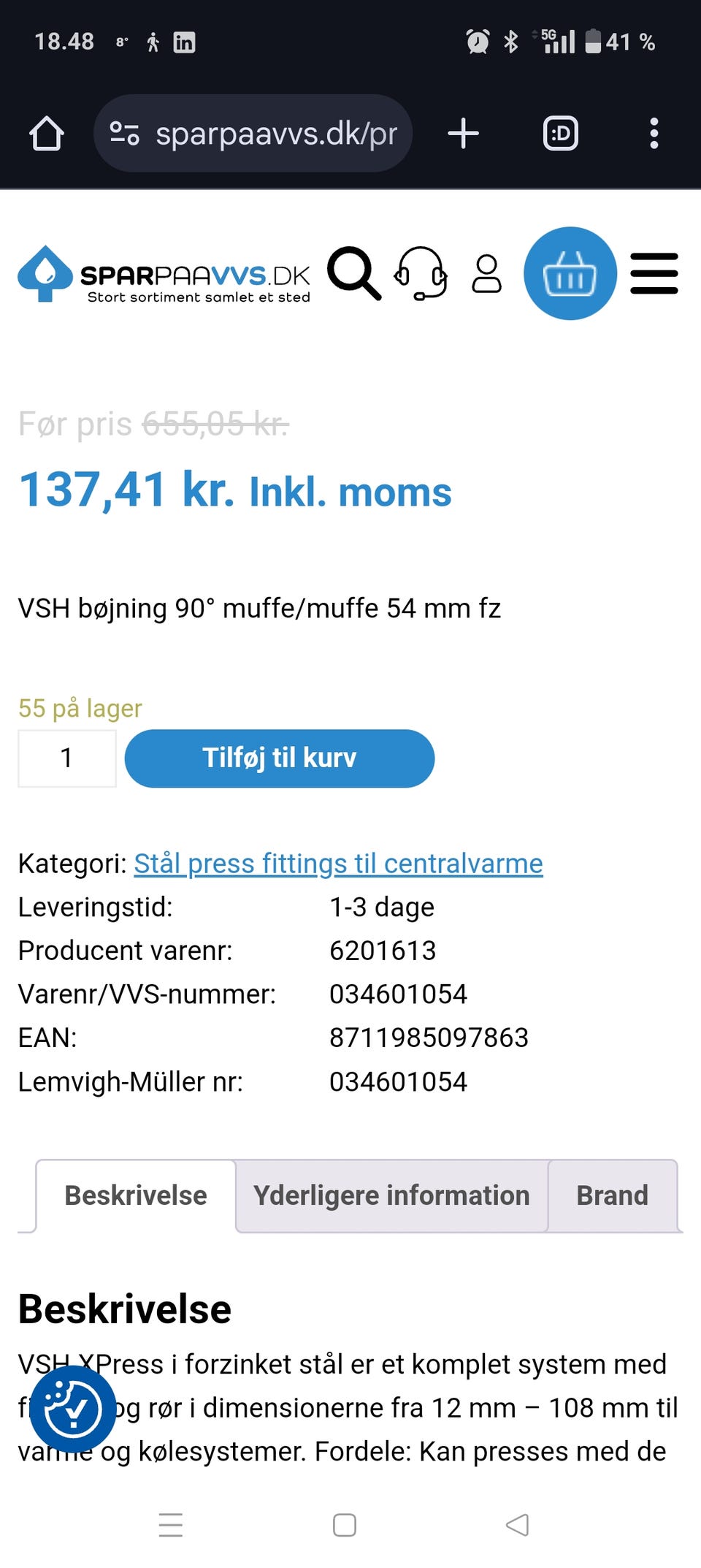
Task: Tap the browser home icon
Action: coord(47,134)
